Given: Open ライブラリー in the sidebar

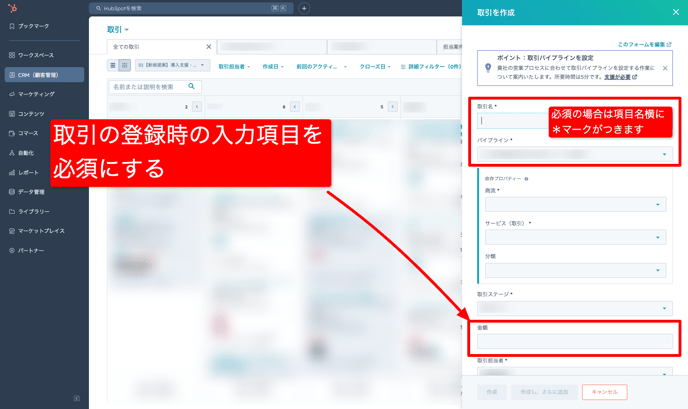Looking at the screenshot, I should coord(29,212).
